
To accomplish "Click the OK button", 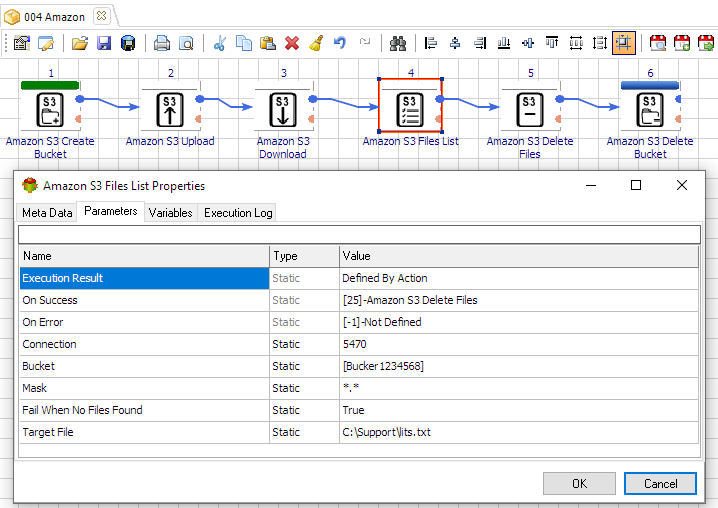I will point(579,484).
